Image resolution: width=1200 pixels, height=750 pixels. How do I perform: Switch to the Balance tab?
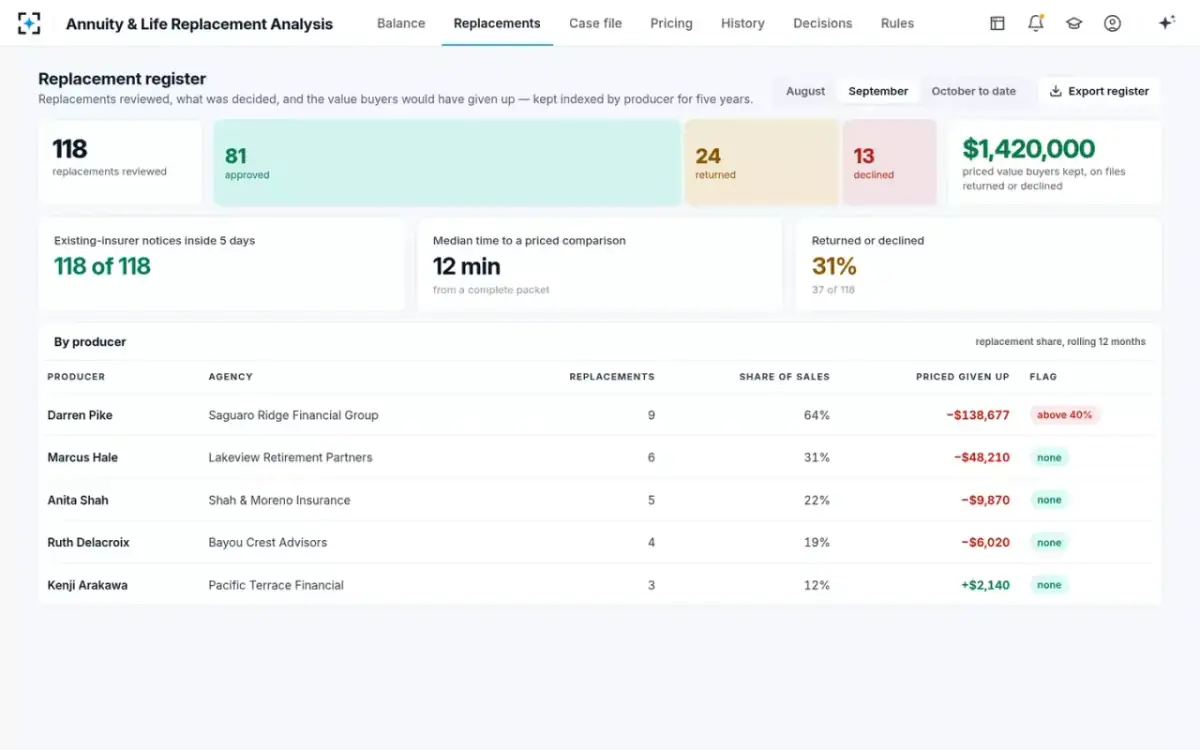(401, 23)
